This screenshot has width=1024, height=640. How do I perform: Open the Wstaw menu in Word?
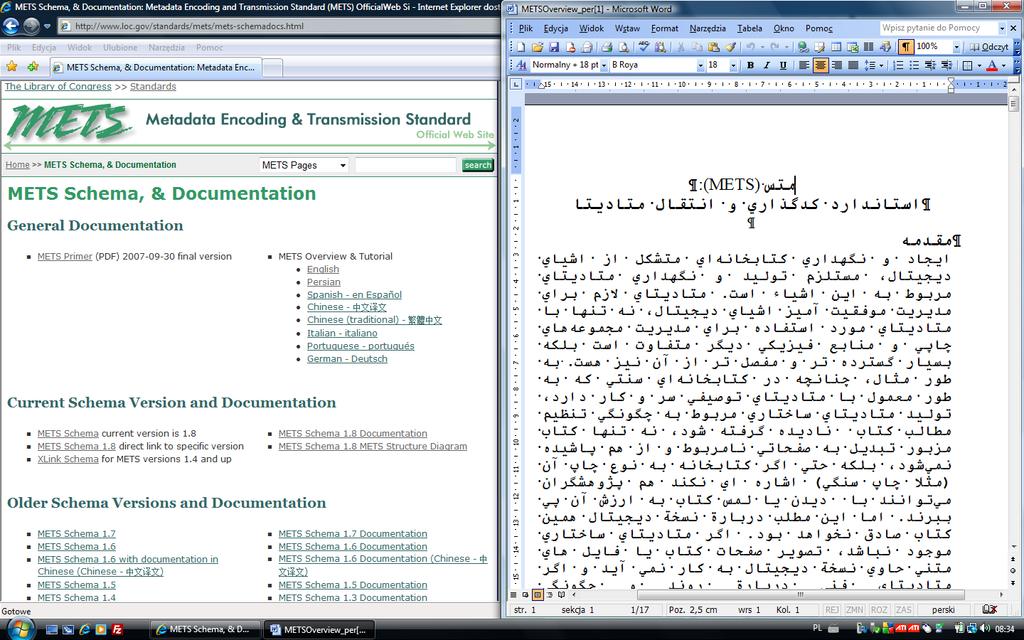(628, 29)
